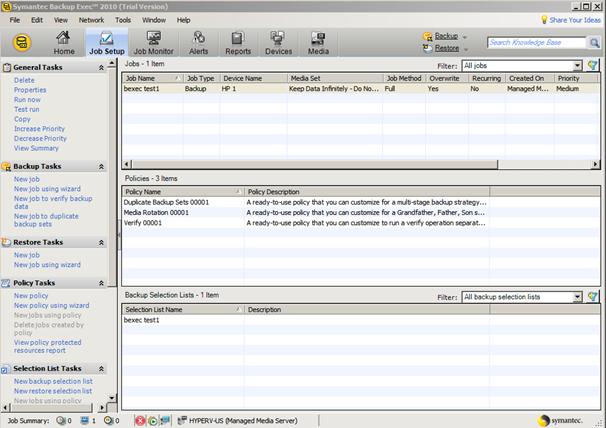Screen dimensions: 606x428
Task: Collapse the Restore Tasks section
Action: 101,242
